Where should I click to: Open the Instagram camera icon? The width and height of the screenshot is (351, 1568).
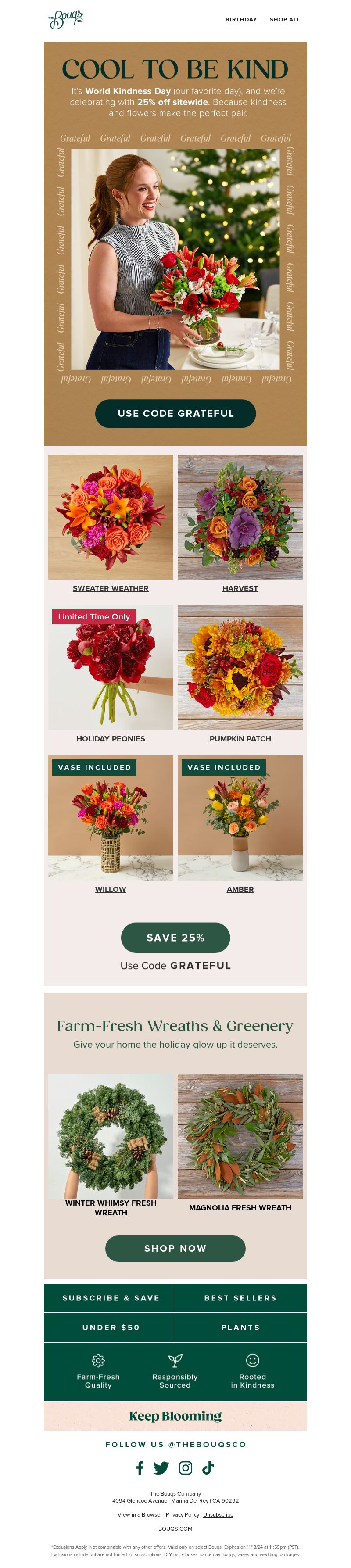(186, 1468)
